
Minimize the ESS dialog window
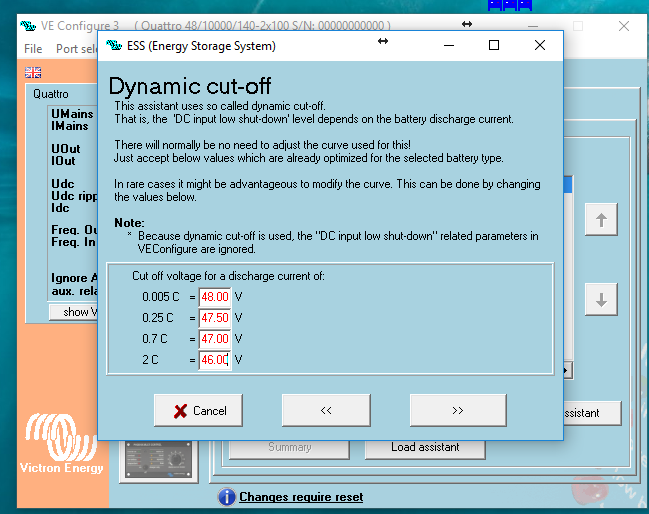[449, 45]
